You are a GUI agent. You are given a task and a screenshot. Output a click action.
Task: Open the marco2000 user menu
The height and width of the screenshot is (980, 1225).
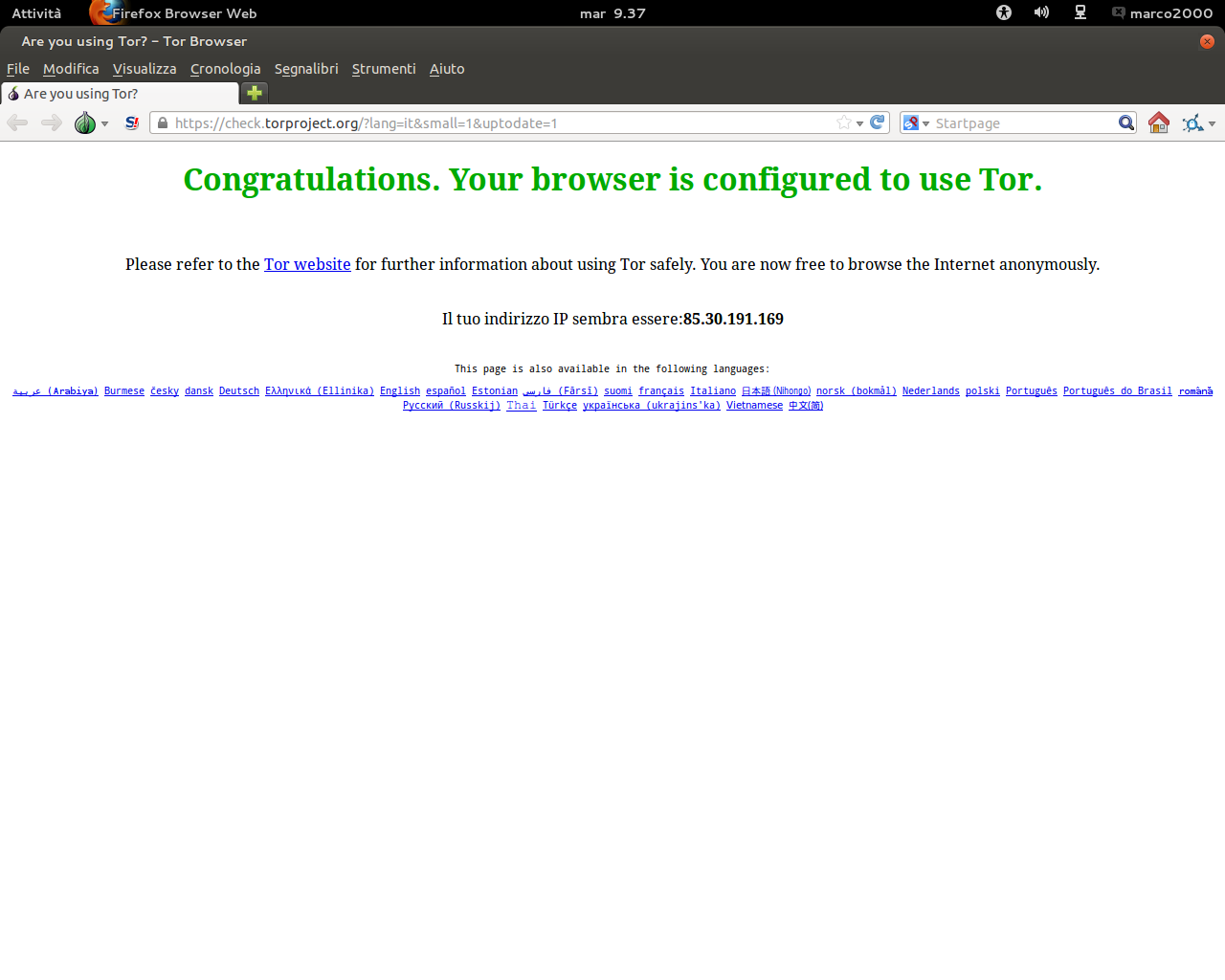pyautogui.click(x=1162, y=13)
